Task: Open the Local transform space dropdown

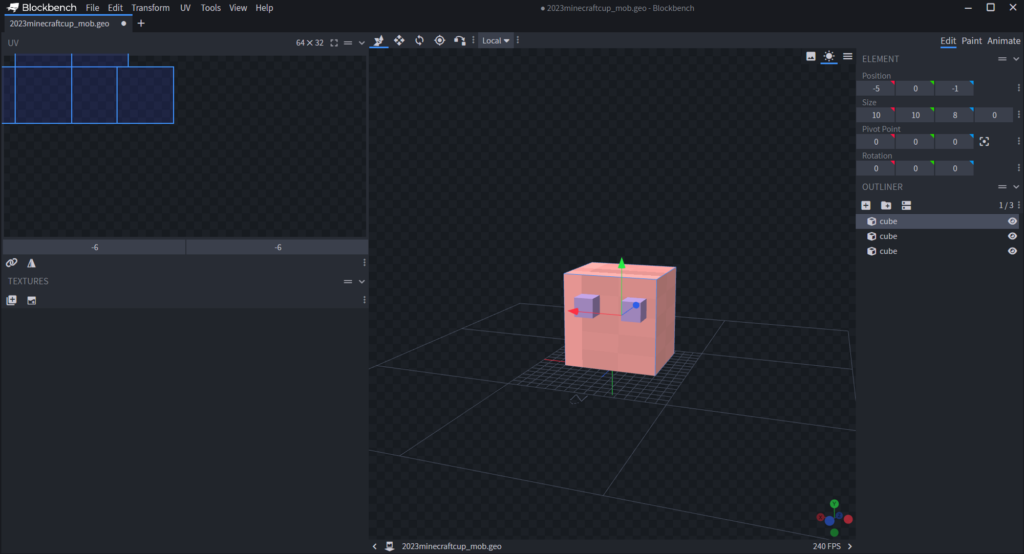Action: click(x=495, y=41)
